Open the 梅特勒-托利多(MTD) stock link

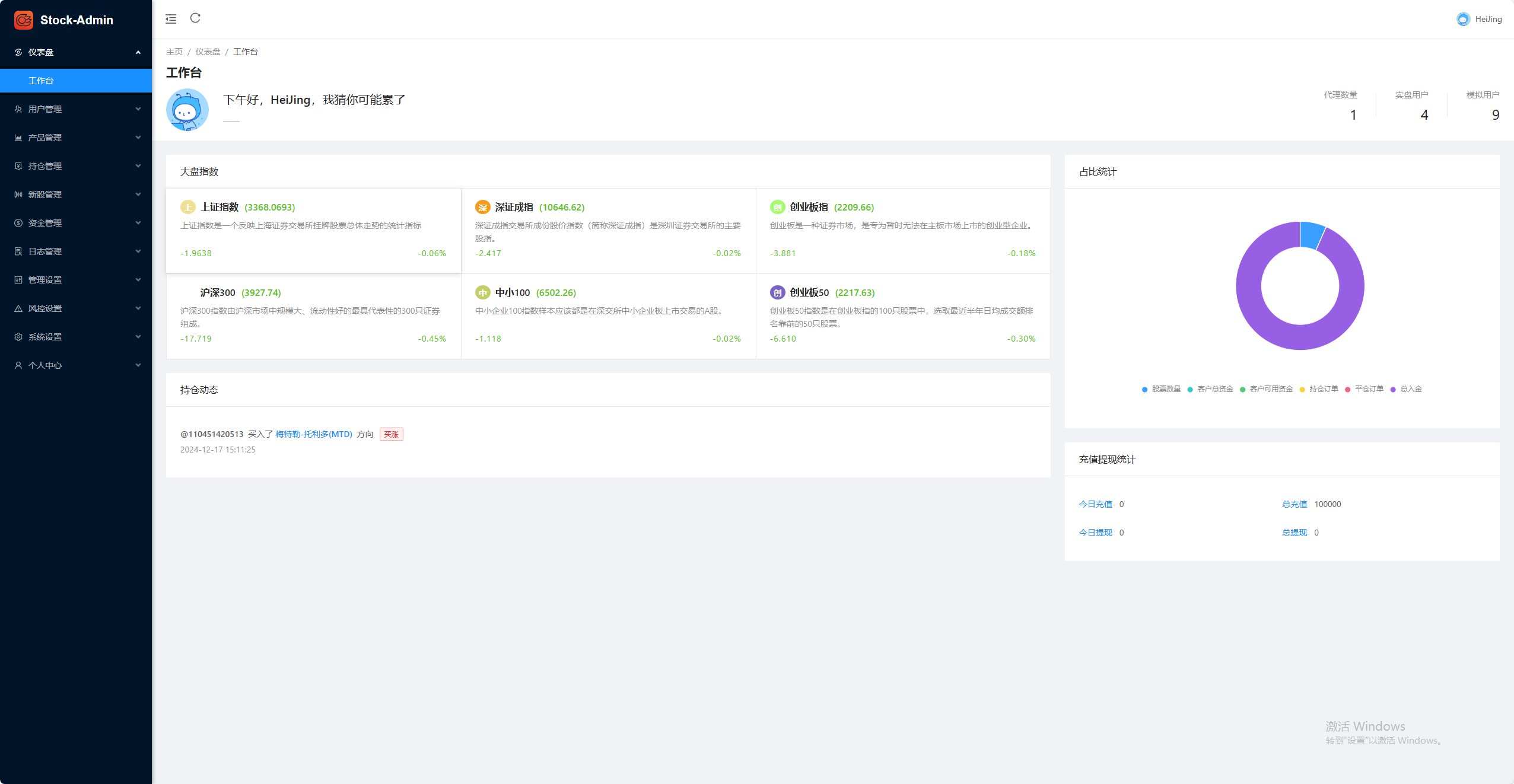click(313, 434)
